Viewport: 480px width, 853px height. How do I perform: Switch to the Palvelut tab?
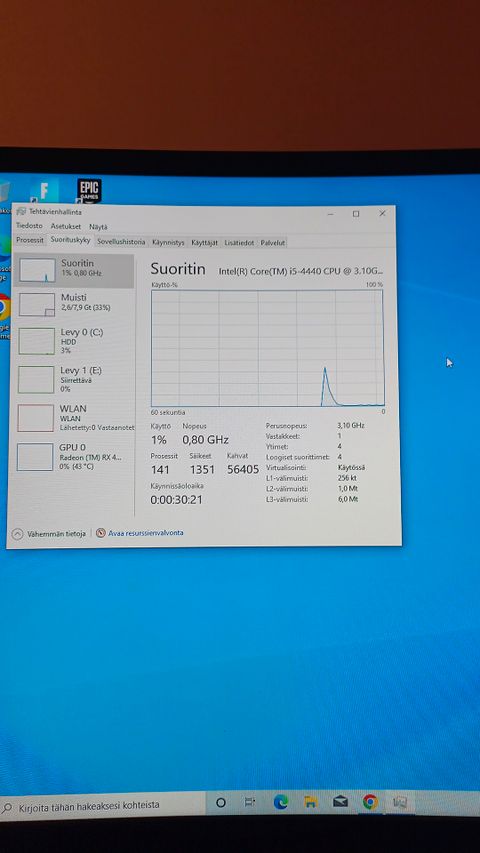(272, 243)
